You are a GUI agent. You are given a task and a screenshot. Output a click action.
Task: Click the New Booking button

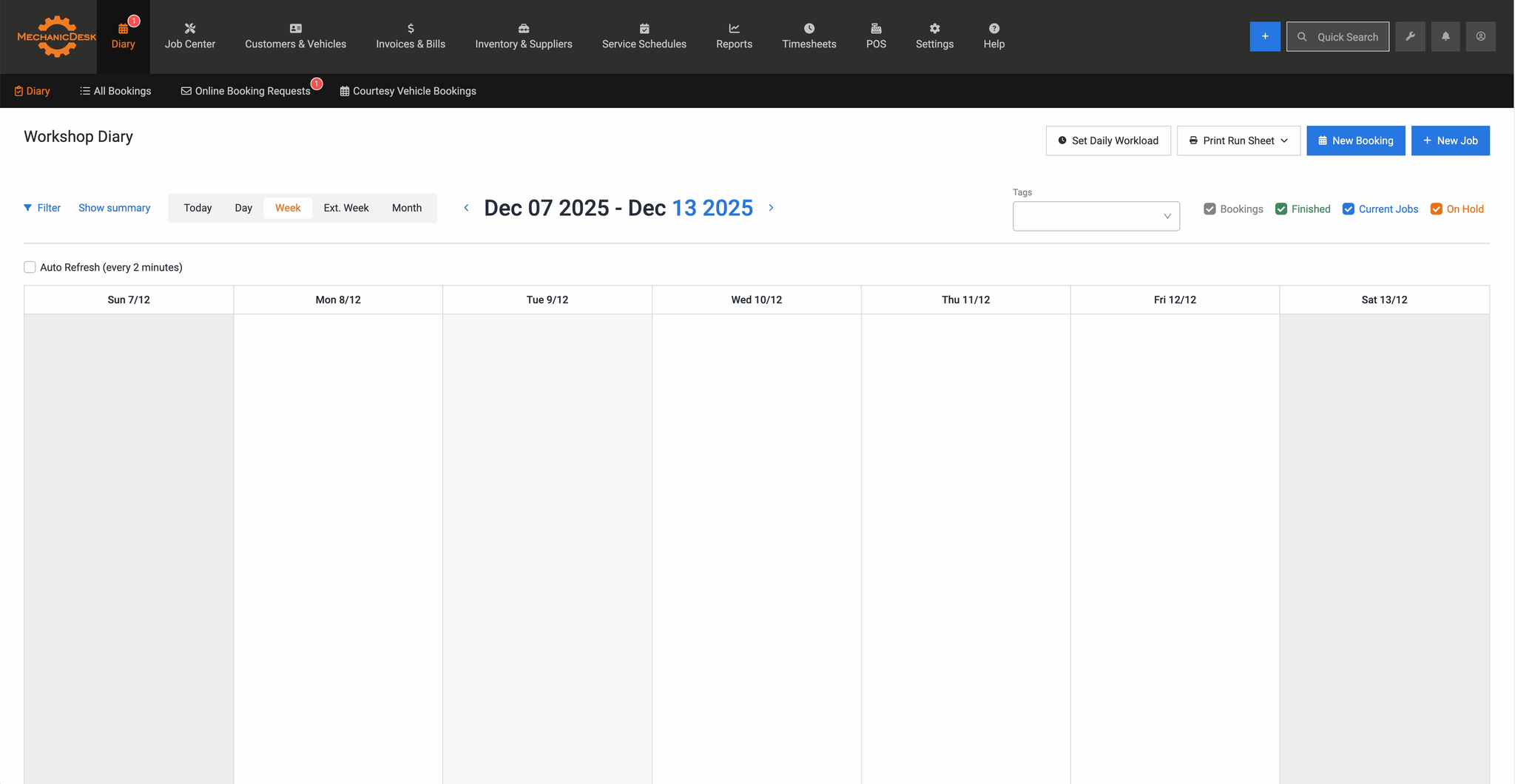point(1355,141)
